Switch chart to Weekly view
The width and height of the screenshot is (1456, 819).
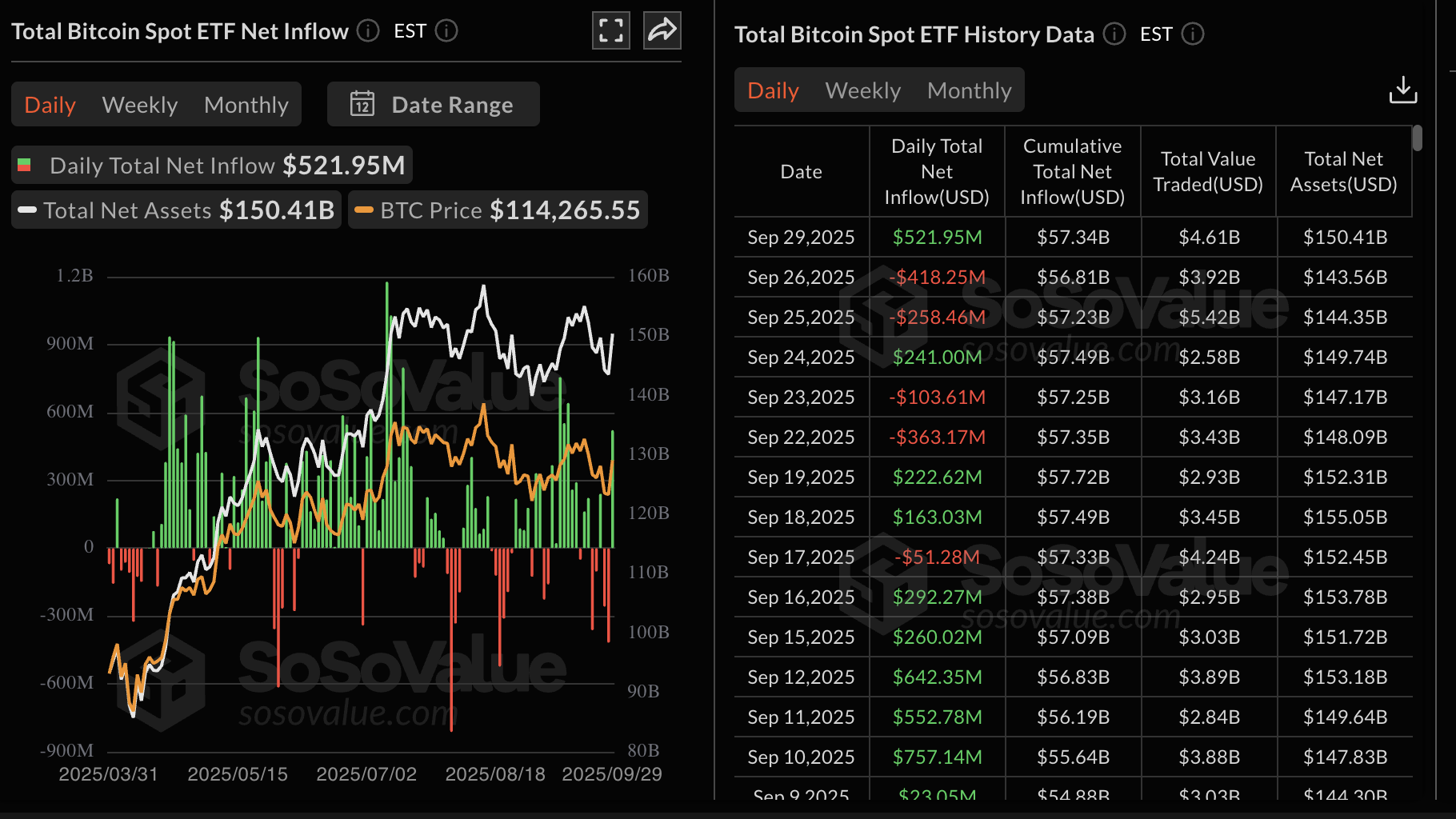coord(140,105)
